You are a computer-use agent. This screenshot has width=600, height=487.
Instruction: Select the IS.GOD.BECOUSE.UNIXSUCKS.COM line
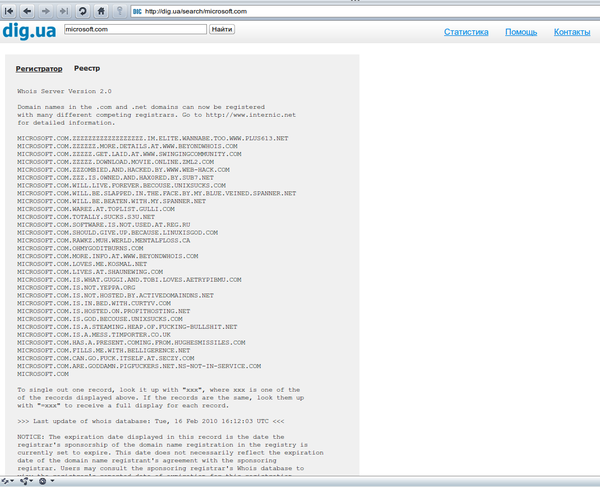100,319
